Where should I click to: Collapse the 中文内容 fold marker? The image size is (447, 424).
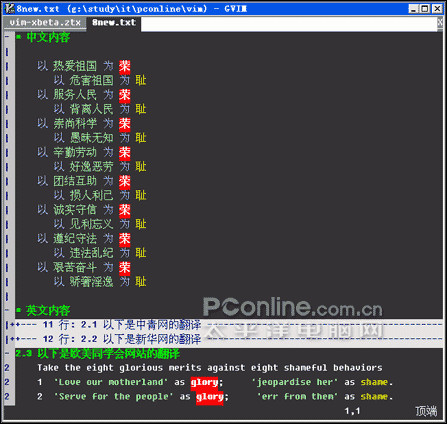(7, 36)
